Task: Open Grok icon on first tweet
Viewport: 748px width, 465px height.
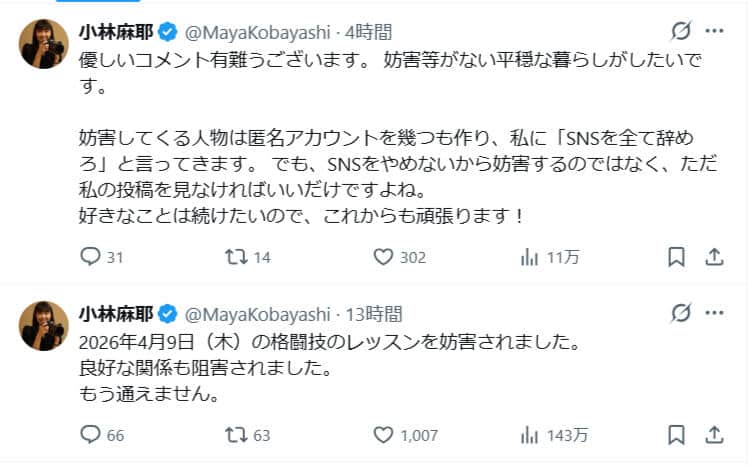Action: (681, 32)
